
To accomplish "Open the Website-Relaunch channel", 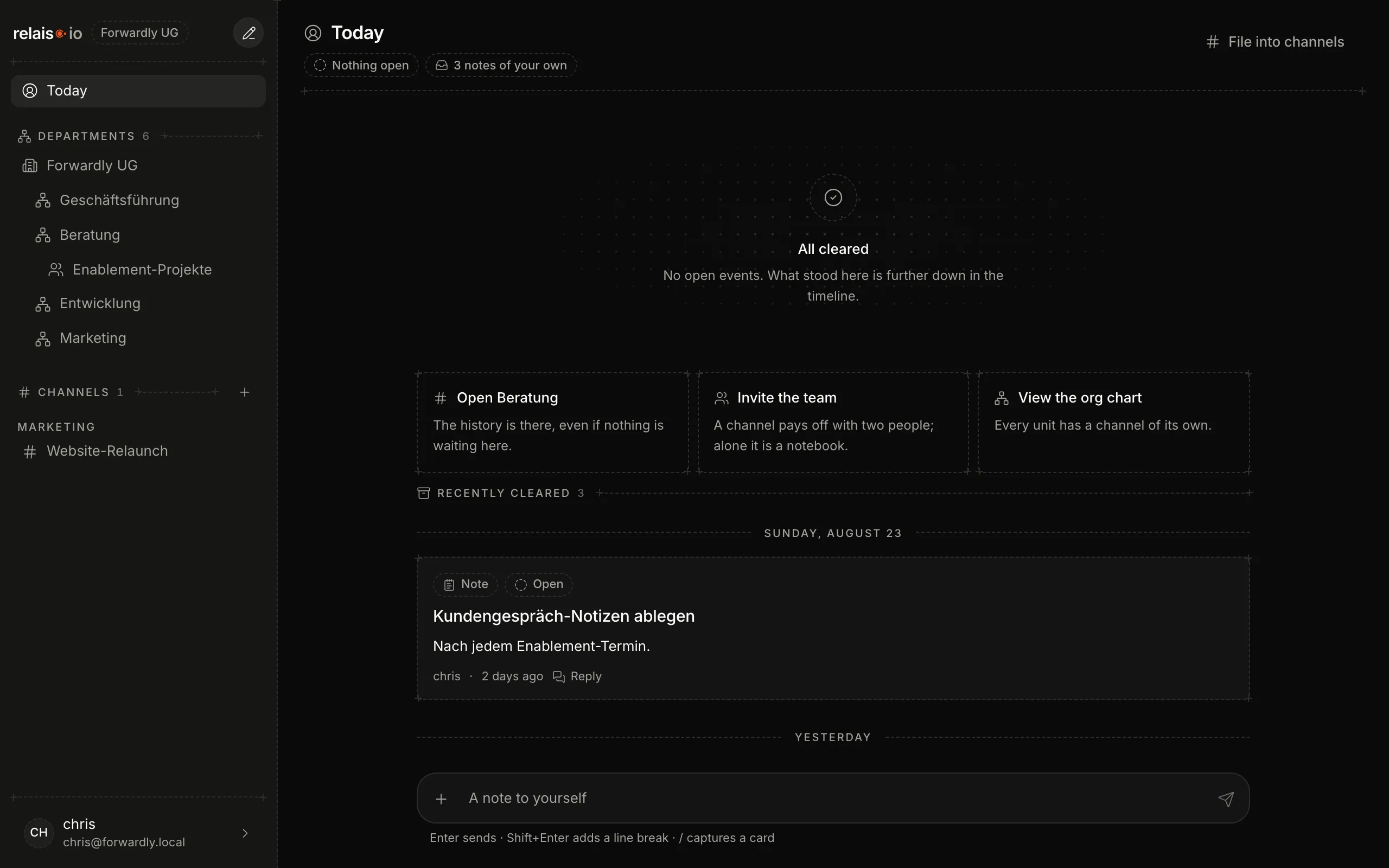I will [138, 451].
